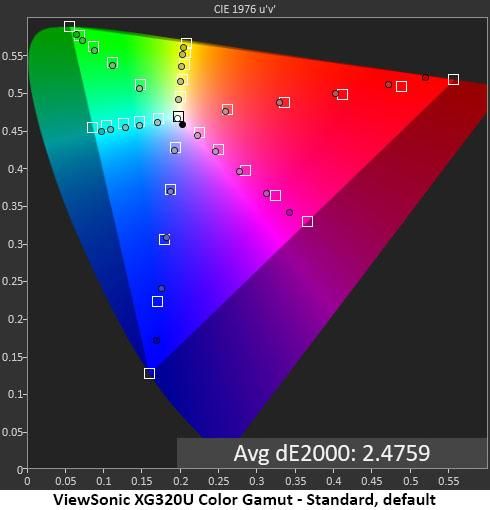Click the blue target square near 0.22 v'
The height and width of the screenshot is (510, 490).
click(x=157, y=302)
